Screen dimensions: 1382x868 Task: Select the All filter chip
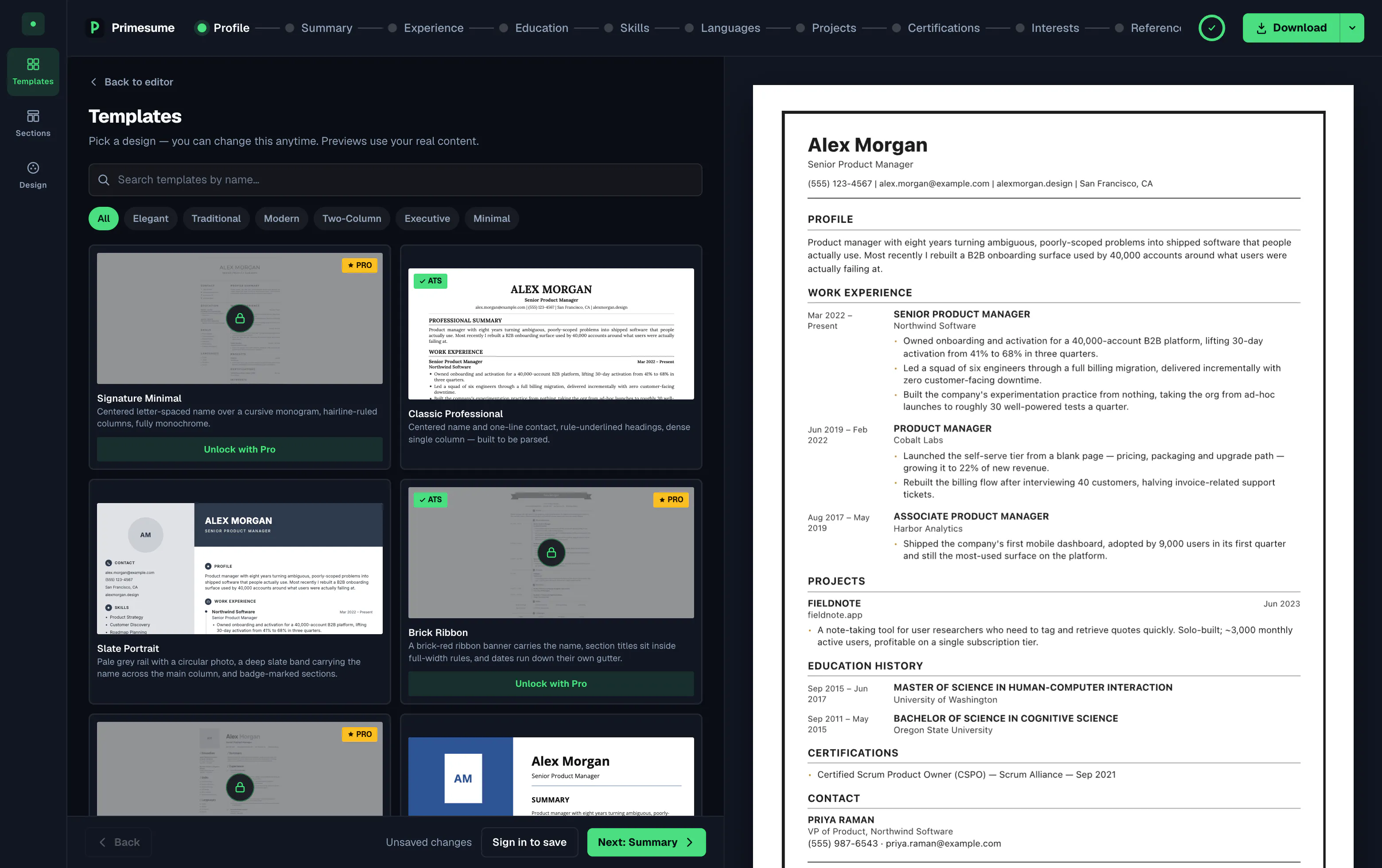click(103, 219)
